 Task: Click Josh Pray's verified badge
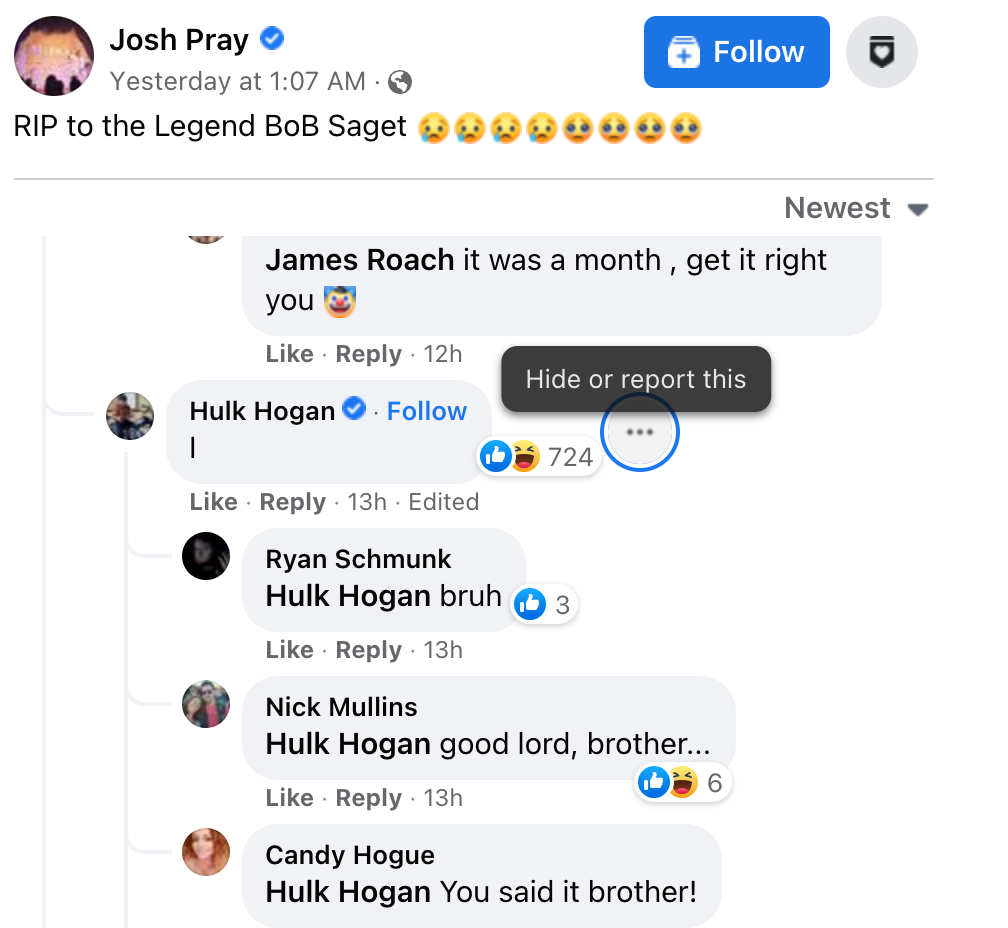pyautogui.click(x=272, y=39)
